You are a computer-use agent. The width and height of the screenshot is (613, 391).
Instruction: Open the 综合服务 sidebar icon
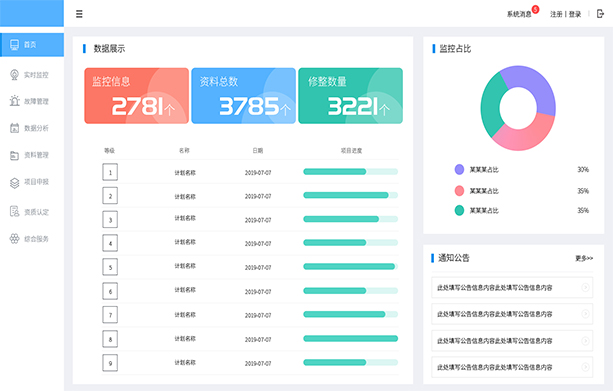(x=14, y=239)
